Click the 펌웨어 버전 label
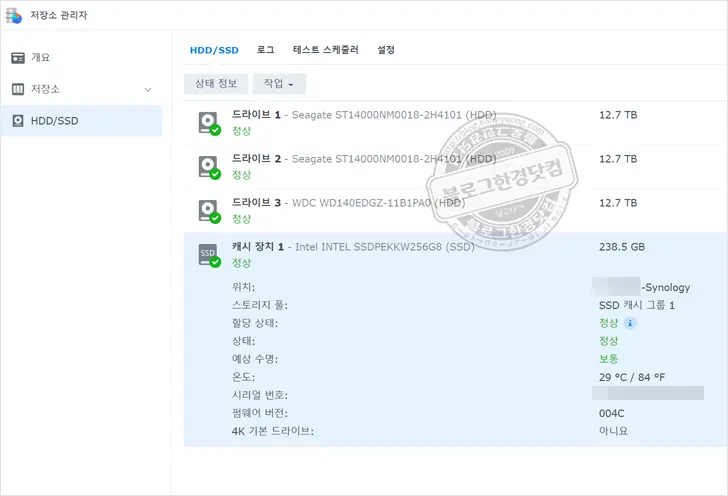This screenshot has height=496, width=728. (x=260, y=413)
